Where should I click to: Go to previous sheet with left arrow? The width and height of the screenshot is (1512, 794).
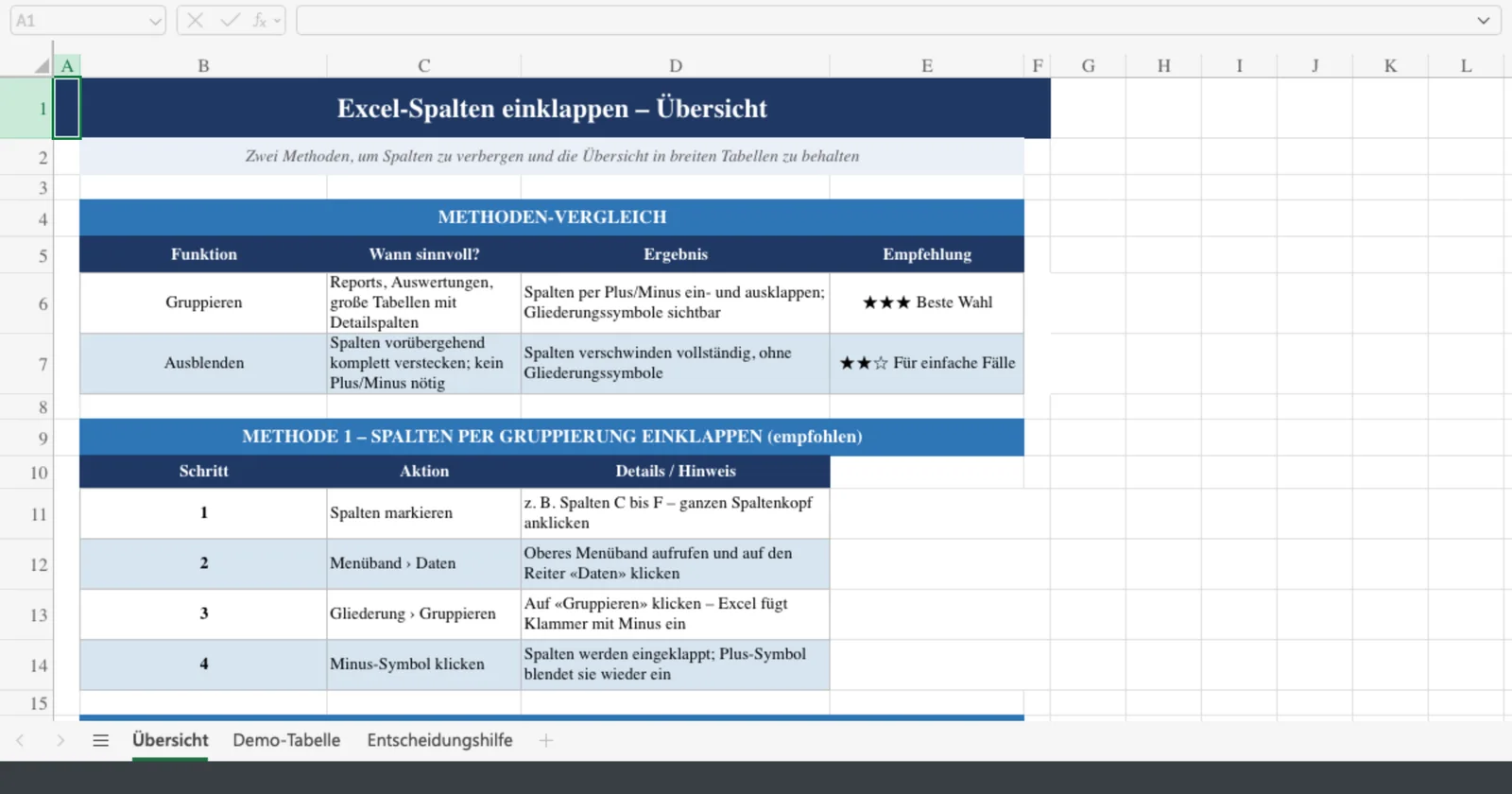[x=20, y=740]
